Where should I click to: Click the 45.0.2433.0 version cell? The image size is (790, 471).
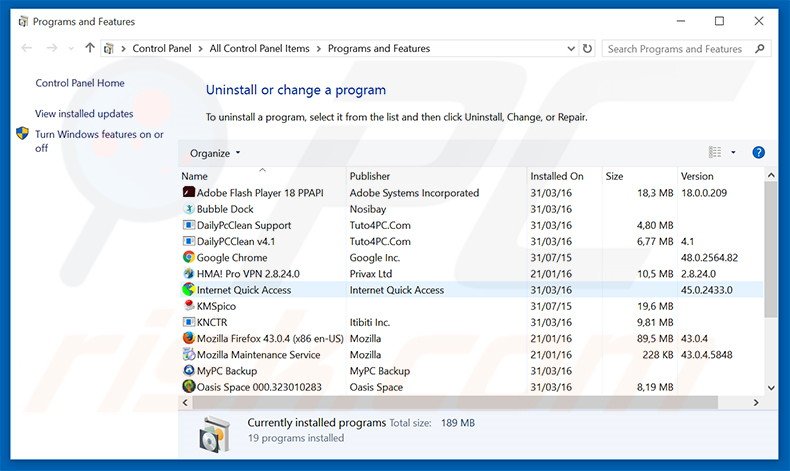707,290
